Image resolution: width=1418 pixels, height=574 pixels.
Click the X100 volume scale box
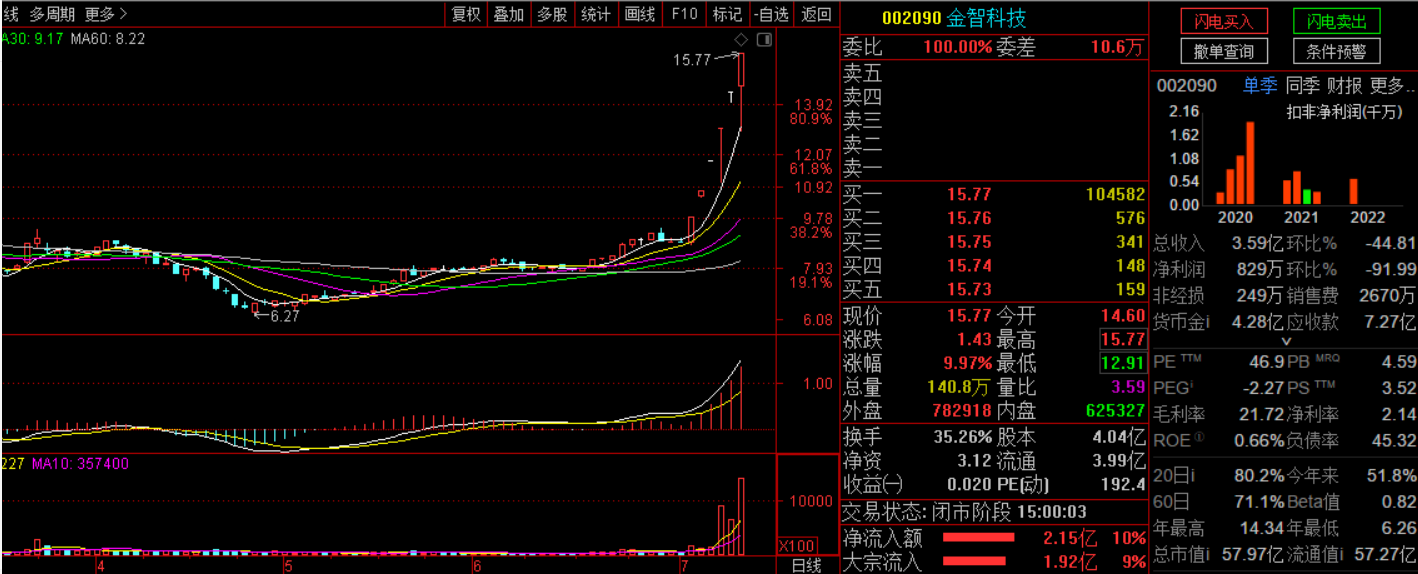tap(796, 546)
